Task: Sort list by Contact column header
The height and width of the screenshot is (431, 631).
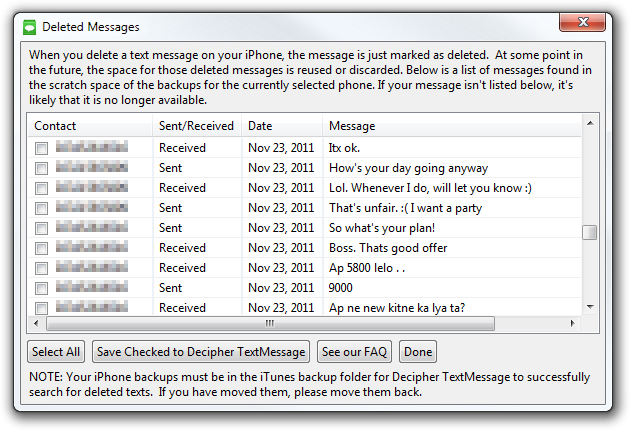Action: tap(90, 126)
